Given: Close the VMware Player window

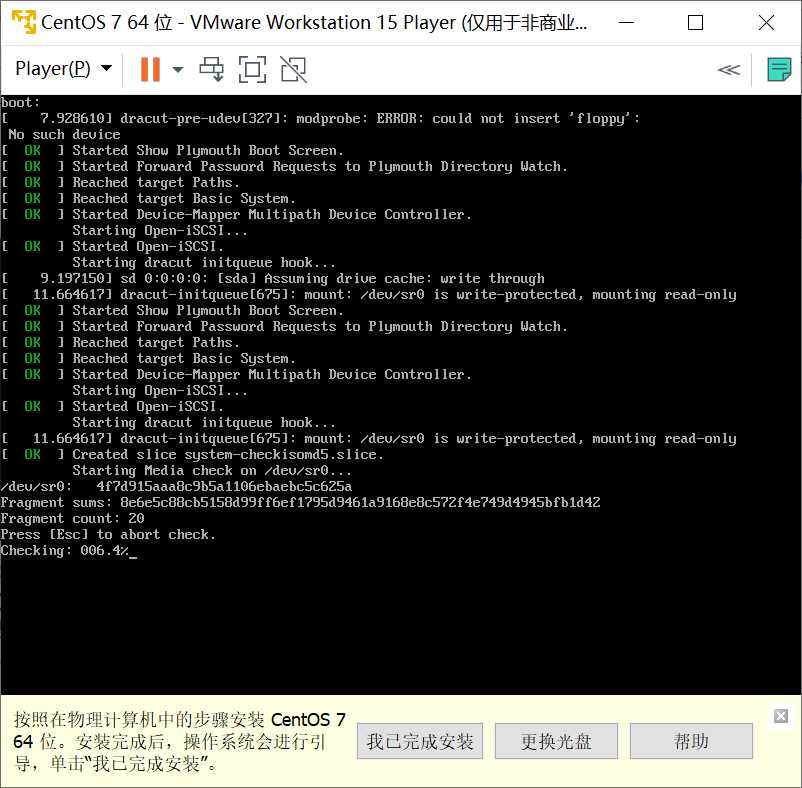Looking at the screenshot, I should click(x=766, y=22).
